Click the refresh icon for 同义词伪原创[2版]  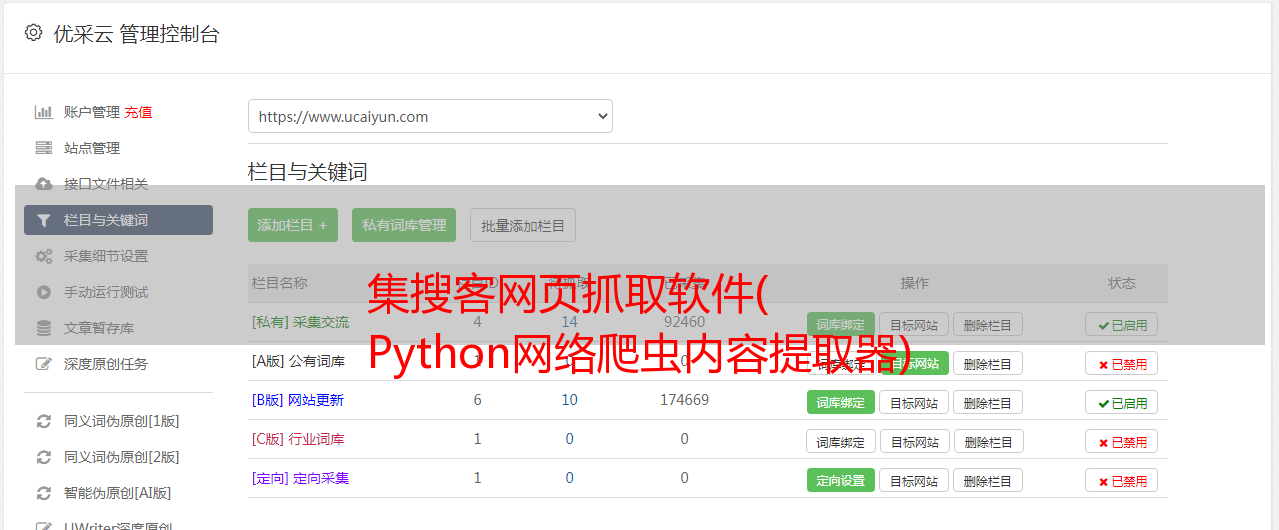[43, 457]
